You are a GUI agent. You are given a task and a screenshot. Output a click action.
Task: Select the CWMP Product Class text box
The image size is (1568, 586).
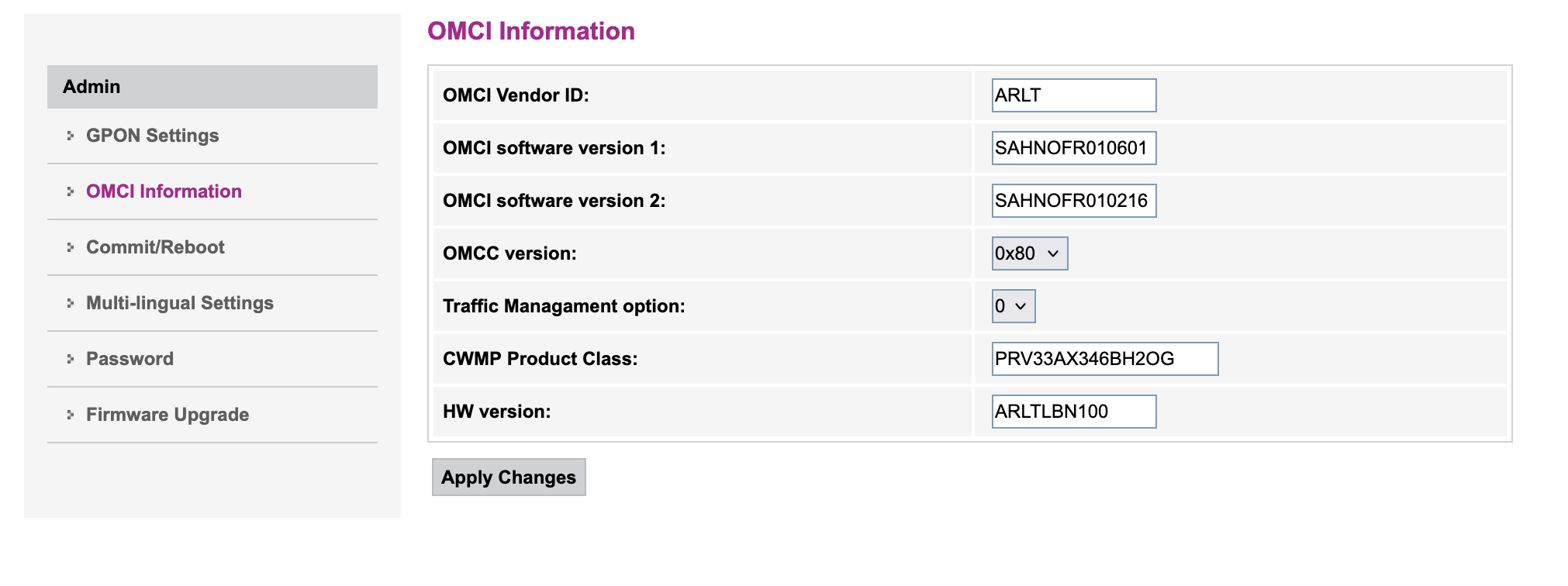click(1104, 359)
